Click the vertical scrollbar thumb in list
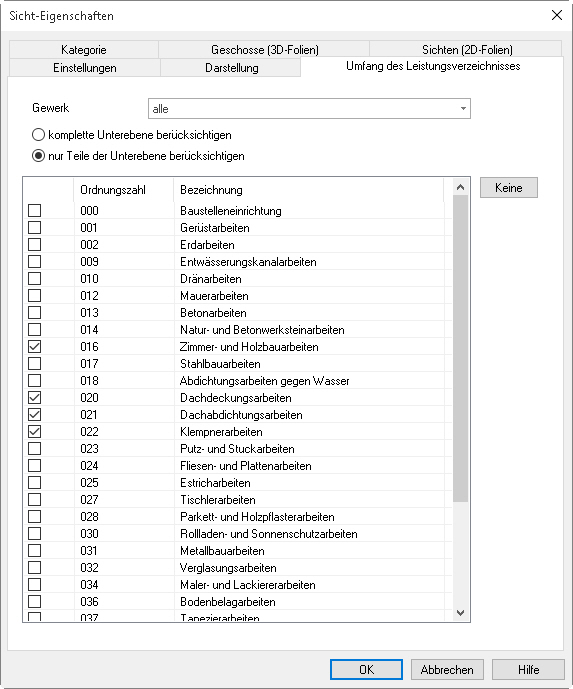 (461, 348)
